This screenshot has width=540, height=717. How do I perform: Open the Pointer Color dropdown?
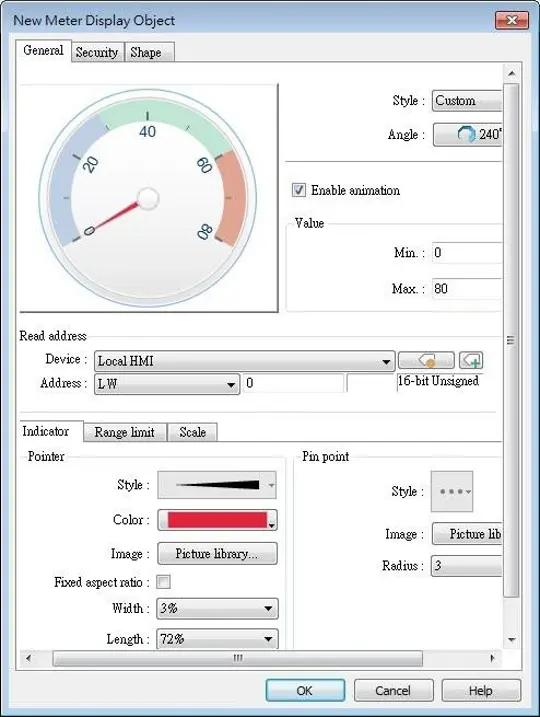pos(217,520)
